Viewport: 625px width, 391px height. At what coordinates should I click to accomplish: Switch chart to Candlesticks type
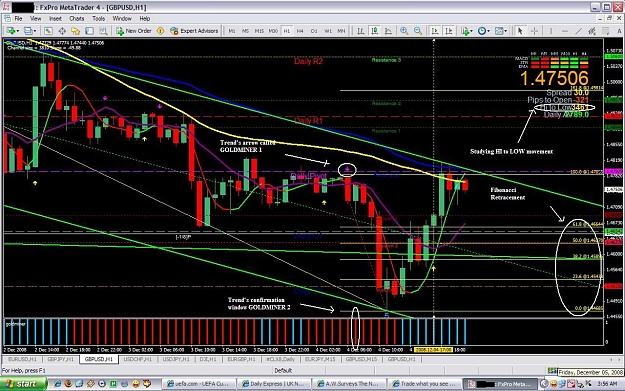pos(374,31)
